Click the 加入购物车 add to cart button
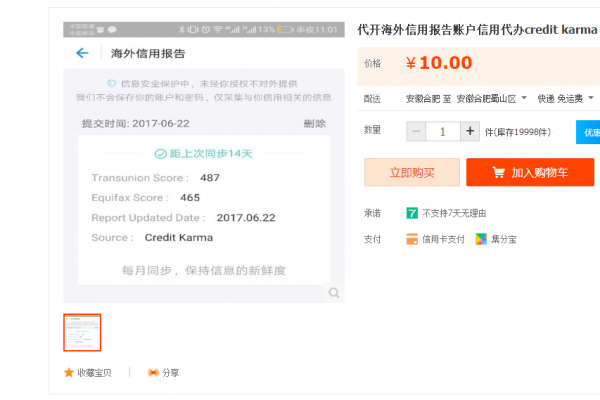 [x=530, y=172]
